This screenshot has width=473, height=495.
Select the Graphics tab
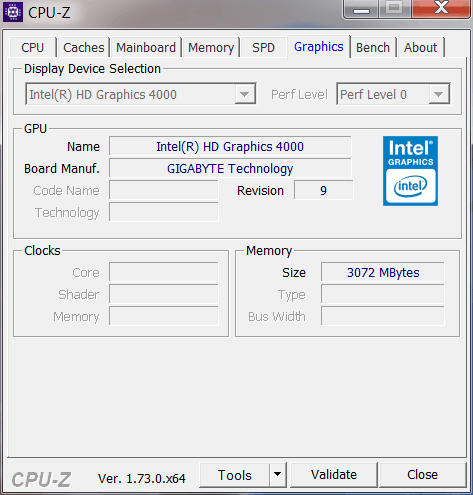click(319, 47)
